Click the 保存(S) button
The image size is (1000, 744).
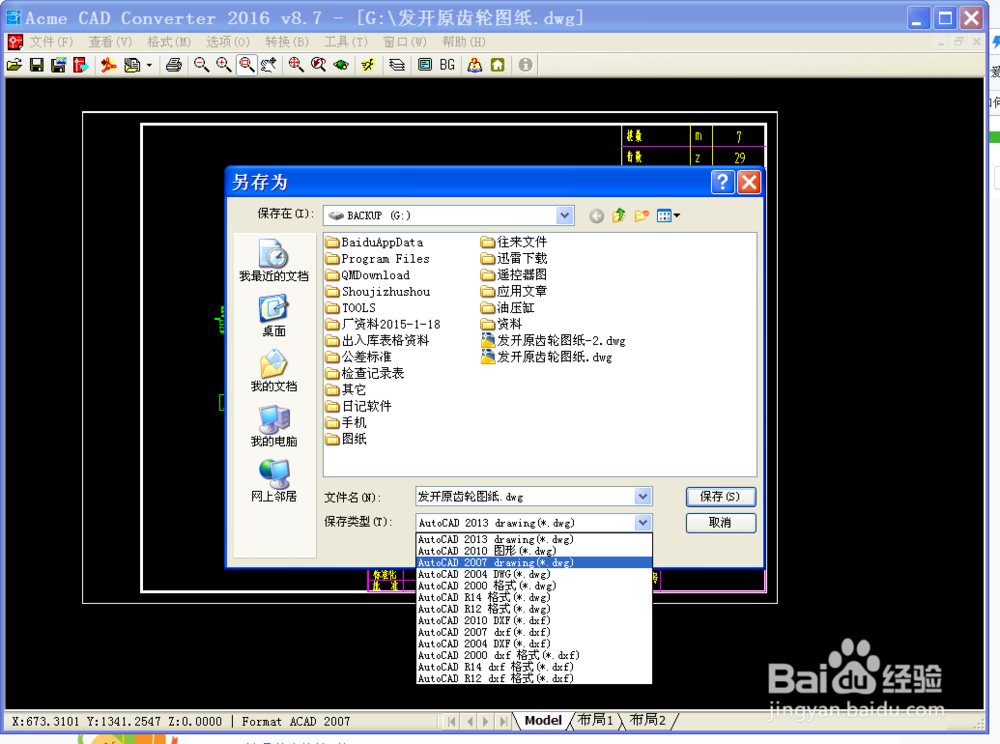click(x=721, y=497)
